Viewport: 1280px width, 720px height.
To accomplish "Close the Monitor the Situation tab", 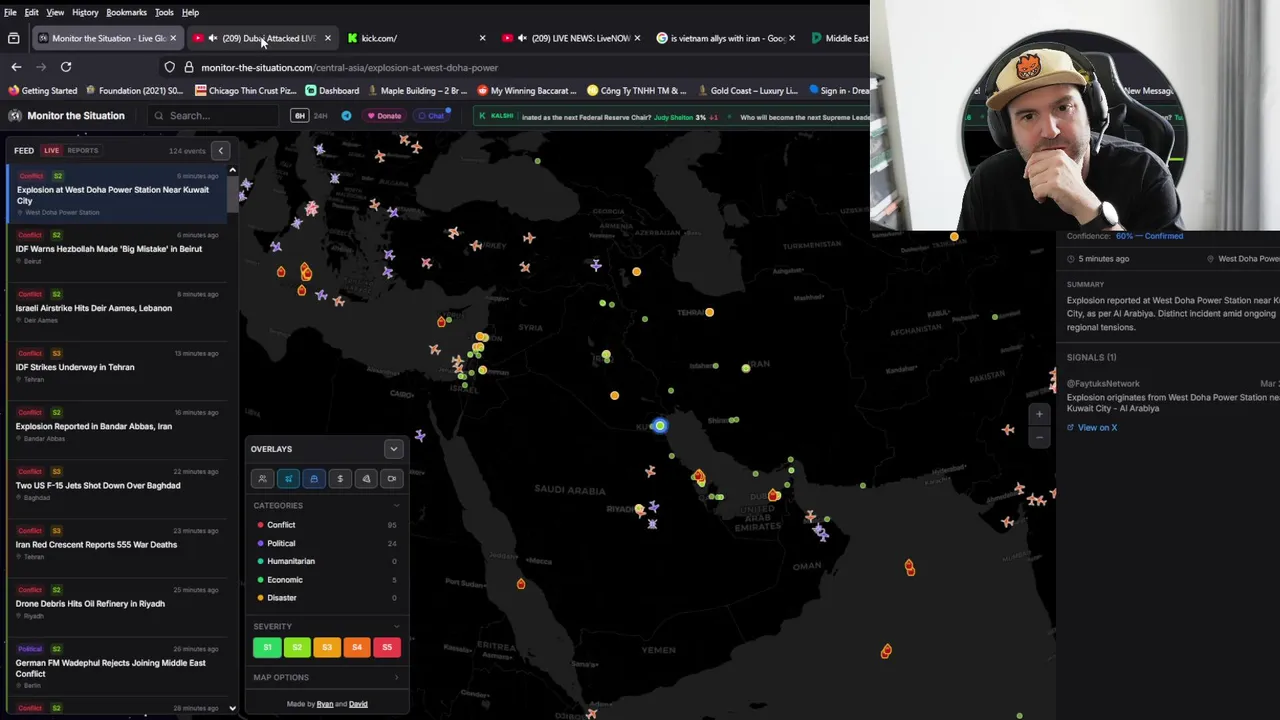I will 173,38.
